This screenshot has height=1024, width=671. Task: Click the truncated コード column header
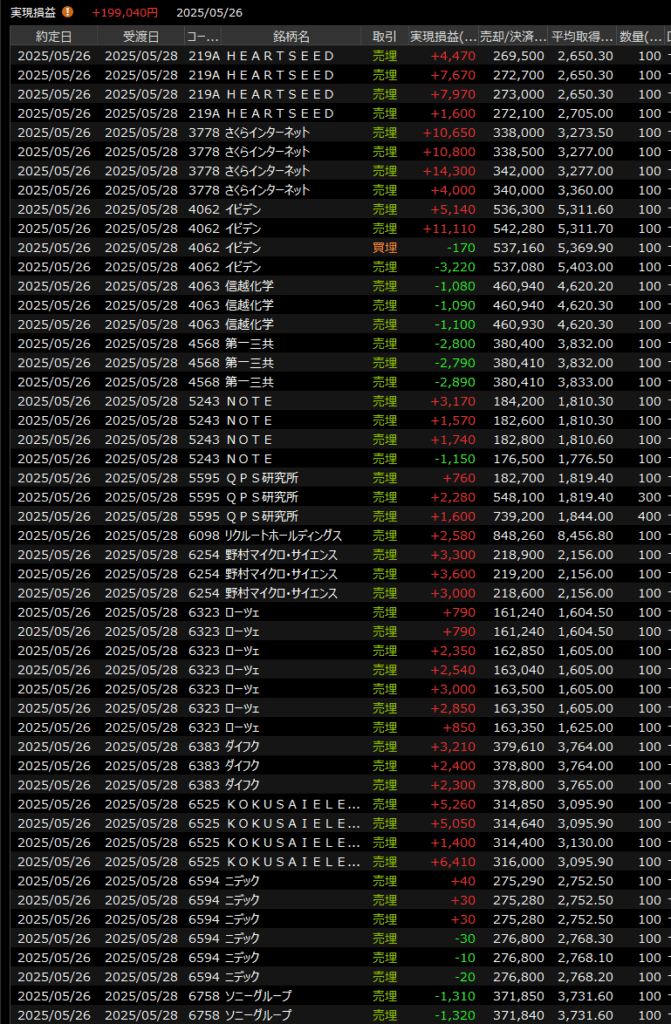point(203,36)
